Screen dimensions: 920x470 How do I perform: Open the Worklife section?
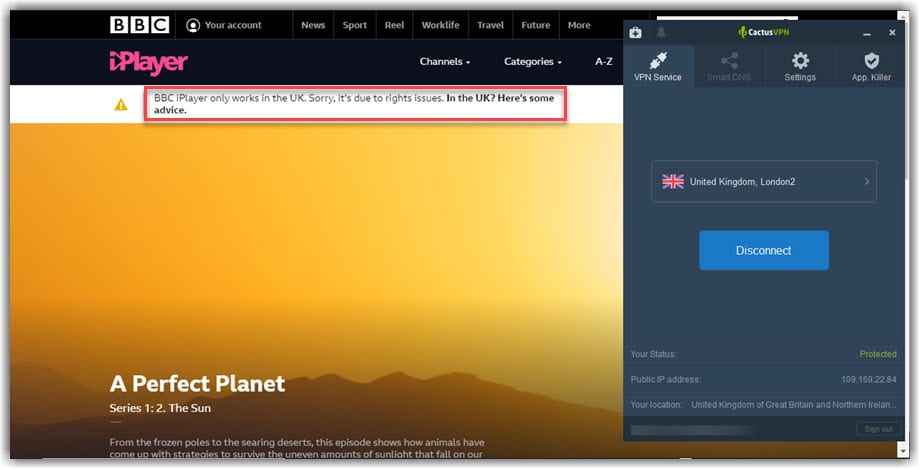(441, 25)
